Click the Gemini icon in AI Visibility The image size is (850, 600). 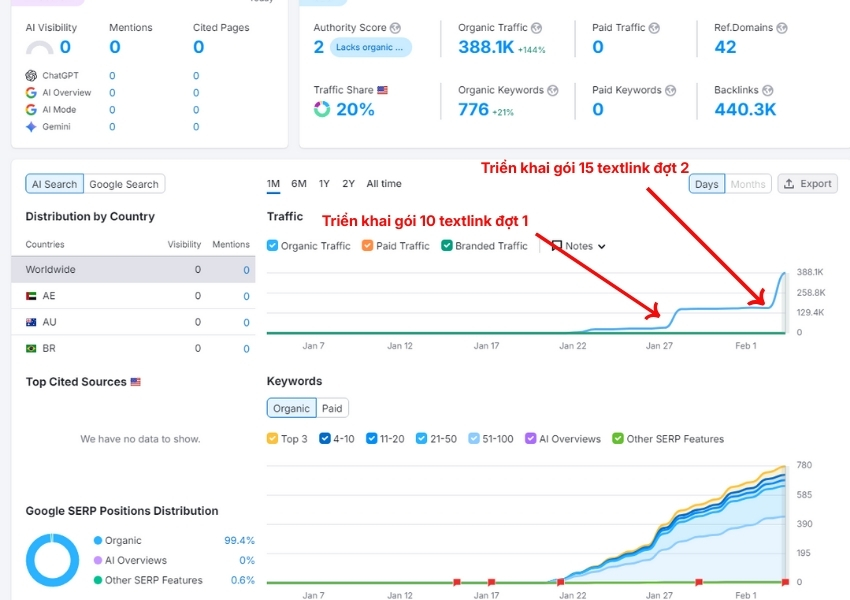tap(32, 127)
